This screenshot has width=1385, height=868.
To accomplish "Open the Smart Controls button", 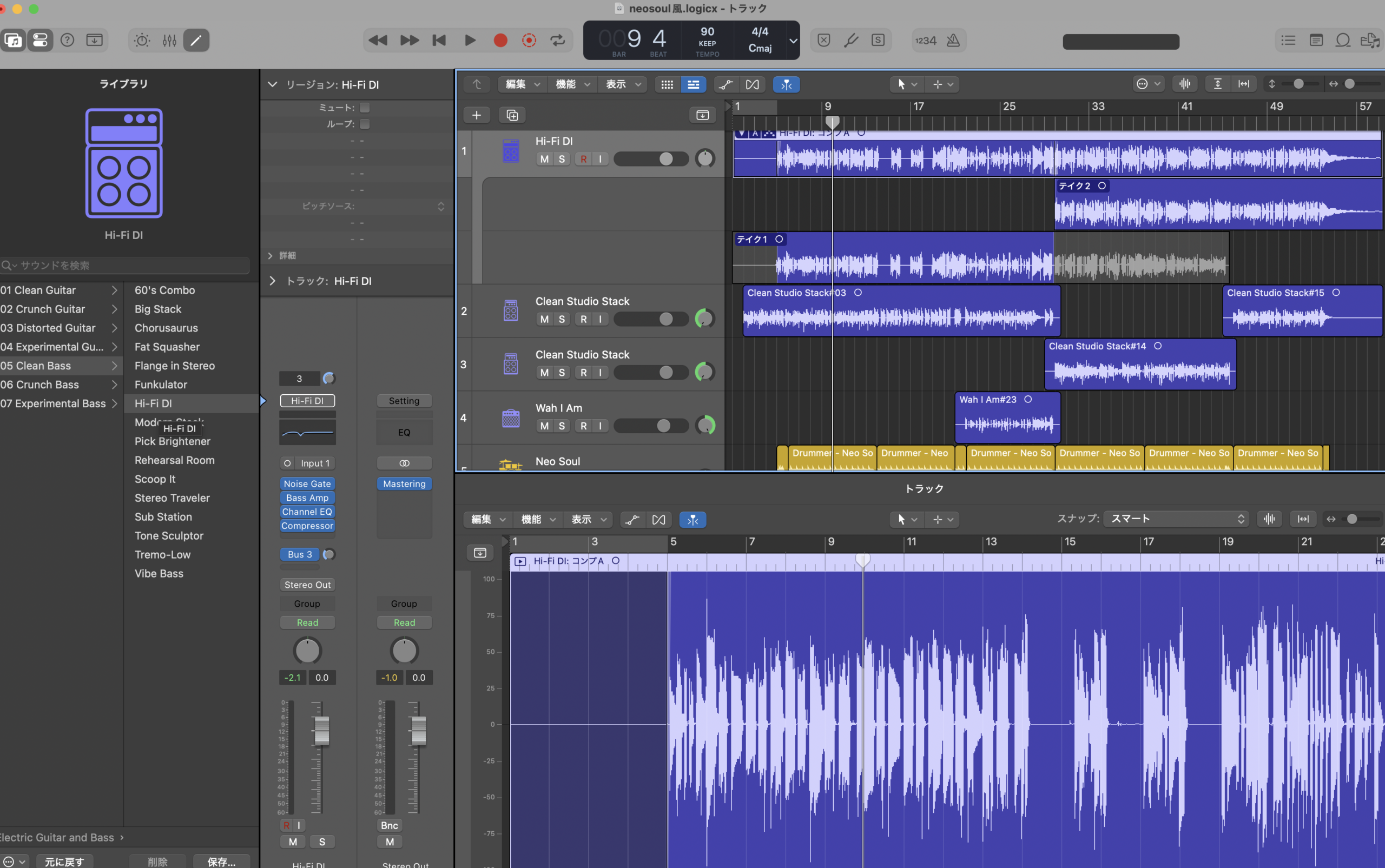I will click(142, 40).
